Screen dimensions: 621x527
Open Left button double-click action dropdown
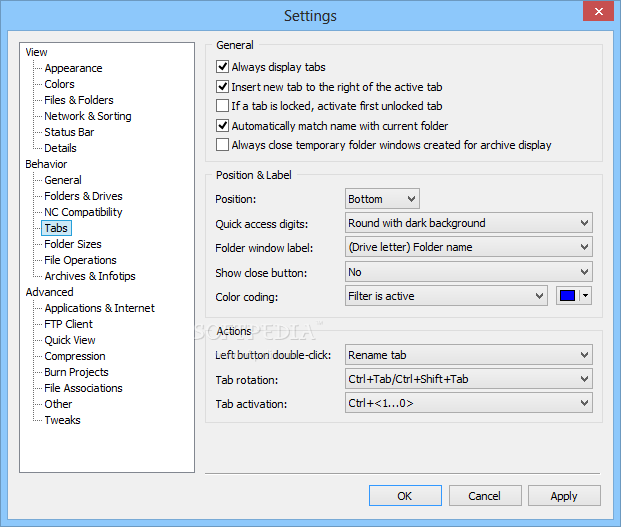(469, 355)
